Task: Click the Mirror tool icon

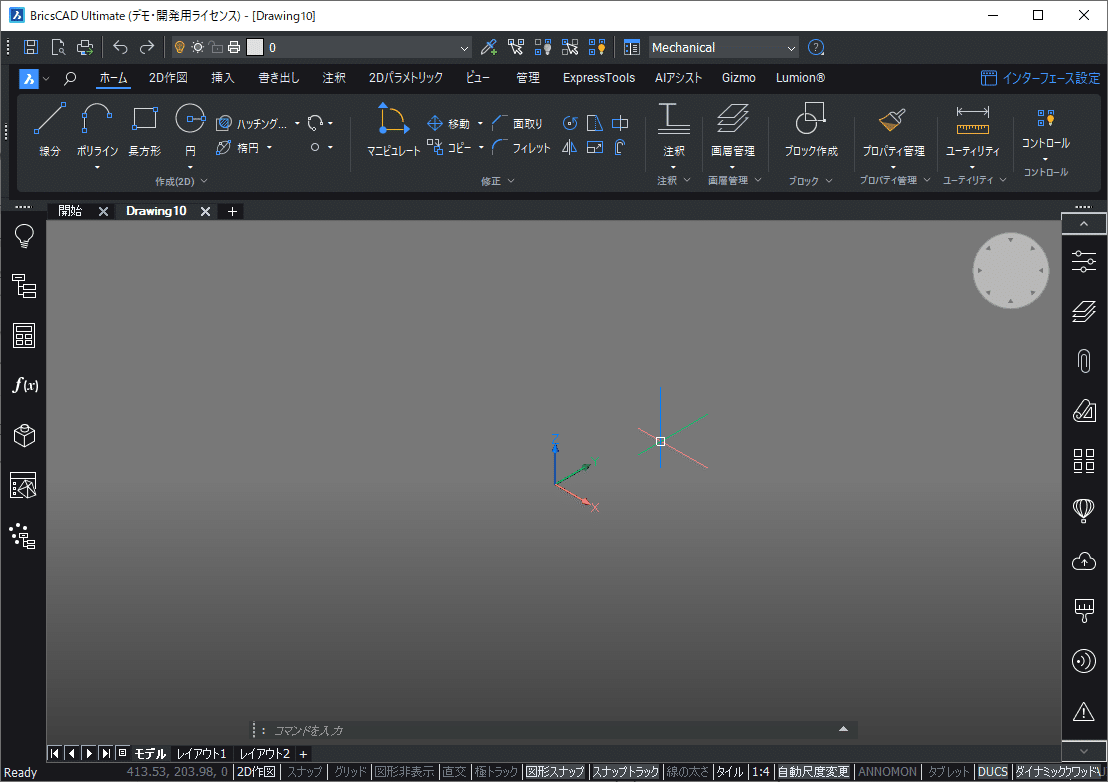Action: point(570,148)
